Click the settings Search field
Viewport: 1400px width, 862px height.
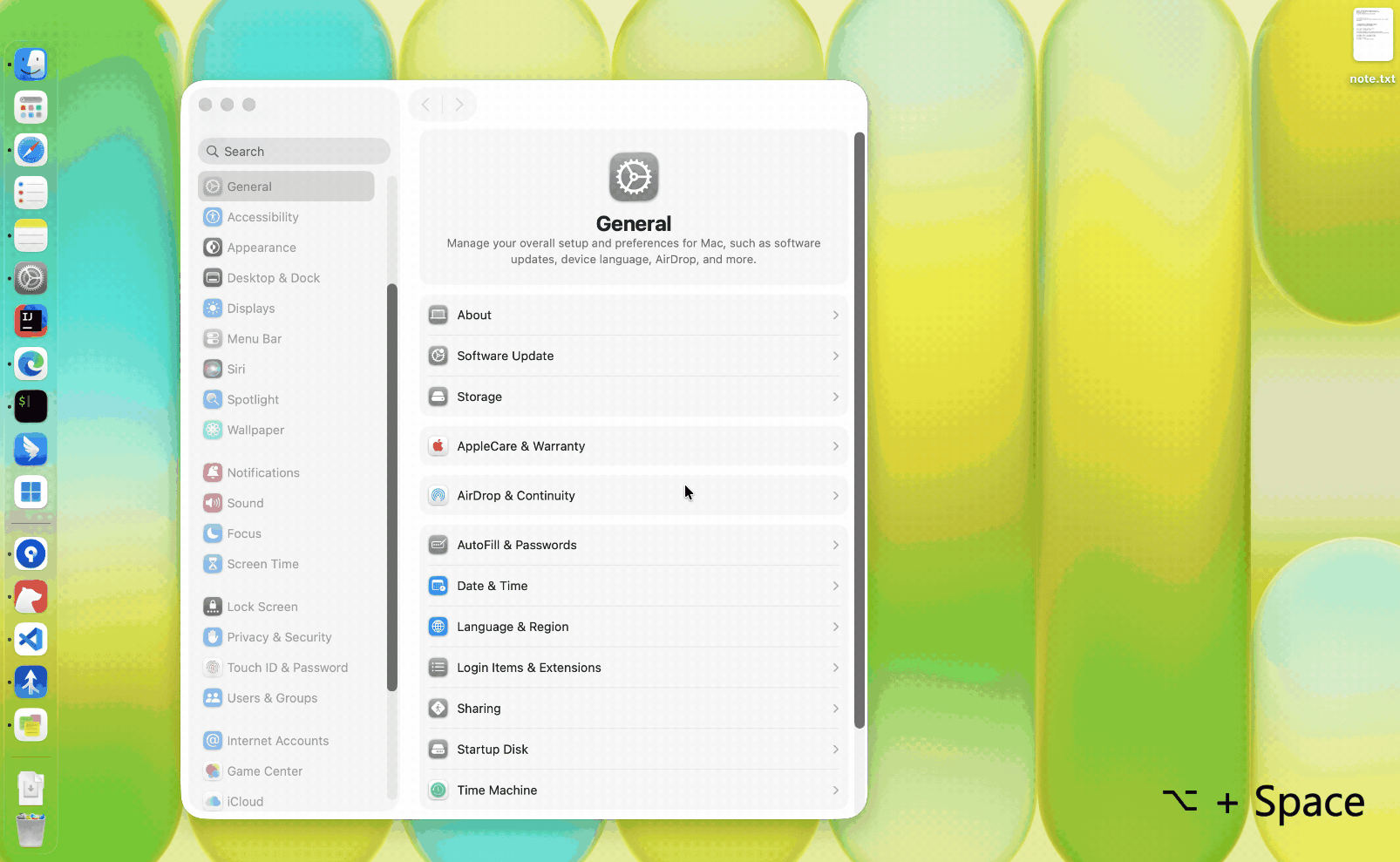pos(294,152)
